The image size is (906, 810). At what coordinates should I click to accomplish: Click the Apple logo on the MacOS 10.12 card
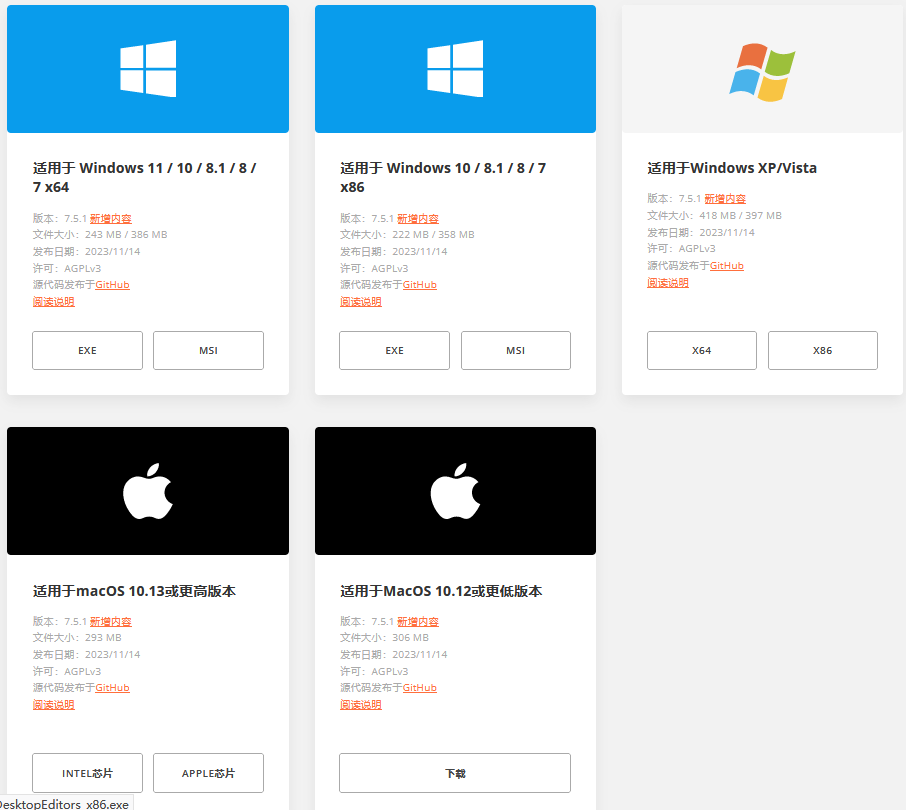(x=455, y=491)
